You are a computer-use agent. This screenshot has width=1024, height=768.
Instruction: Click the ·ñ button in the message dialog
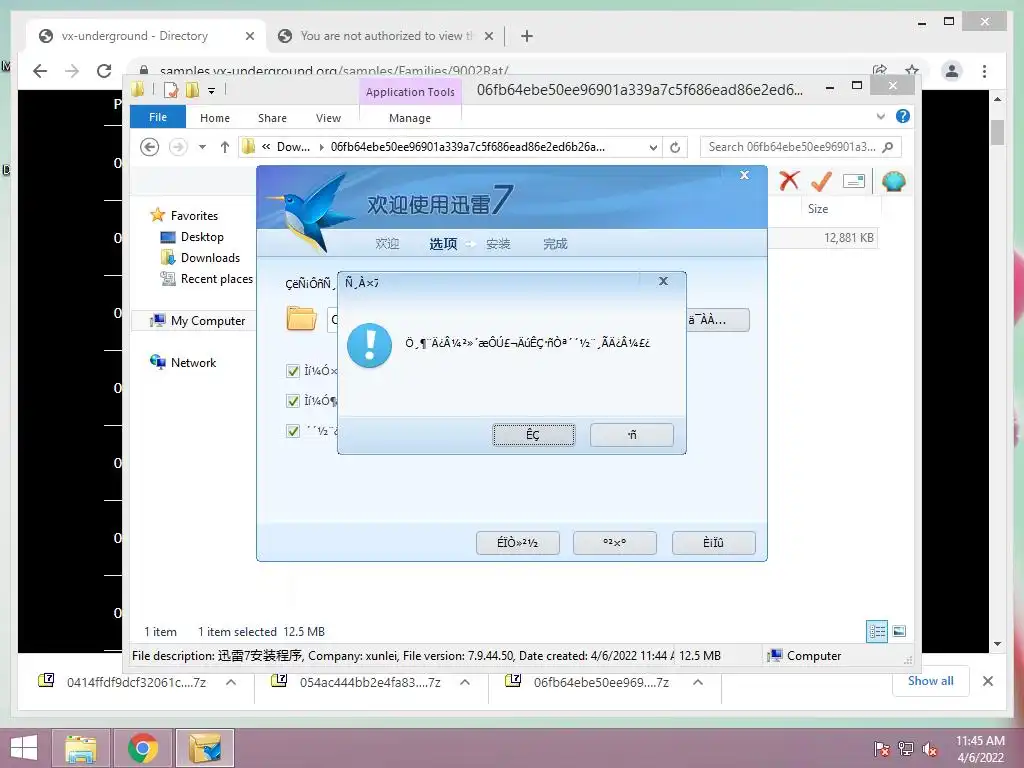(632, 435)
